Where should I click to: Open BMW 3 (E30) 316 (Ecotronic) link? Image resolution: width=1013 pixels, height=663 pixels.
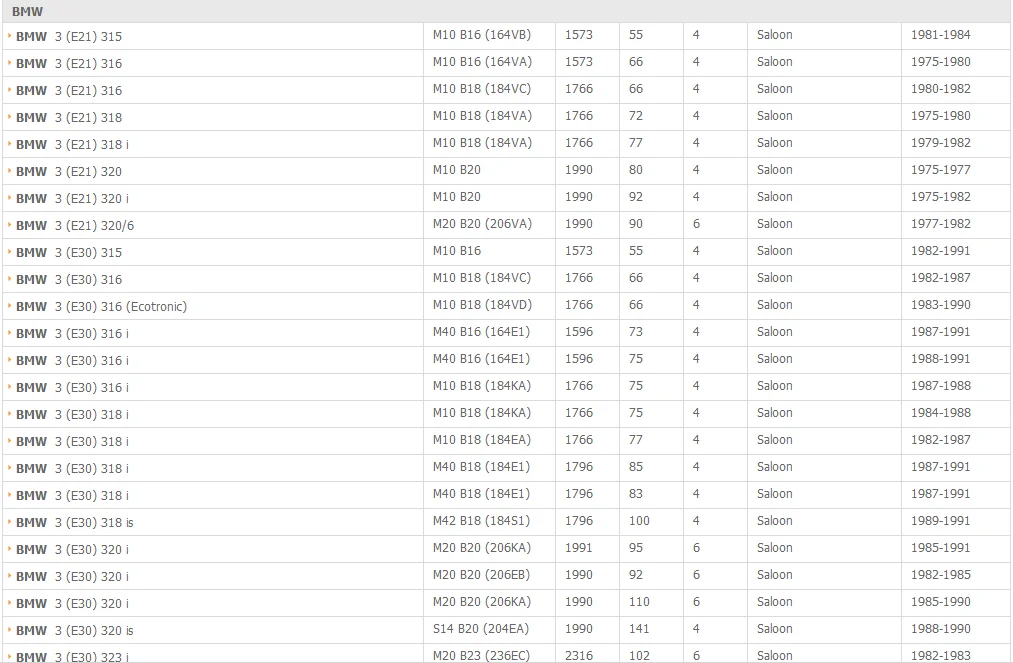(x=101, y=307)
